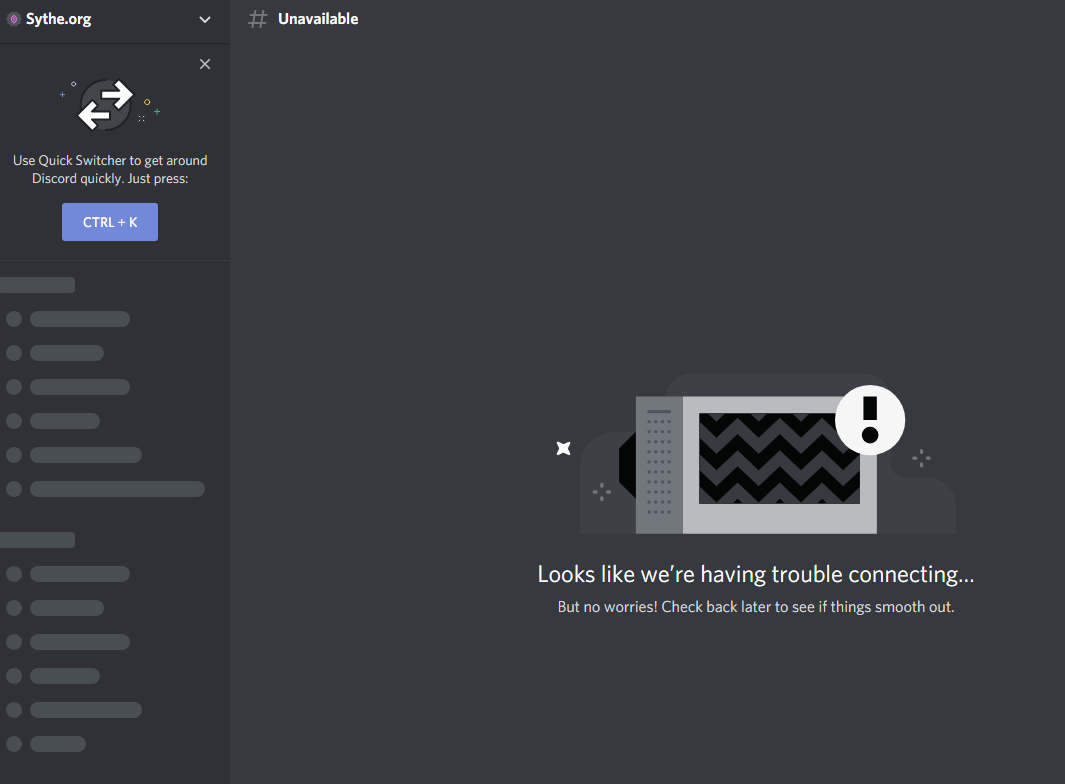Image resolution: width=1065 pixels, height=784 pixels.
Task: Click the exclamation mark alert icon
Action: click(869, 419)
